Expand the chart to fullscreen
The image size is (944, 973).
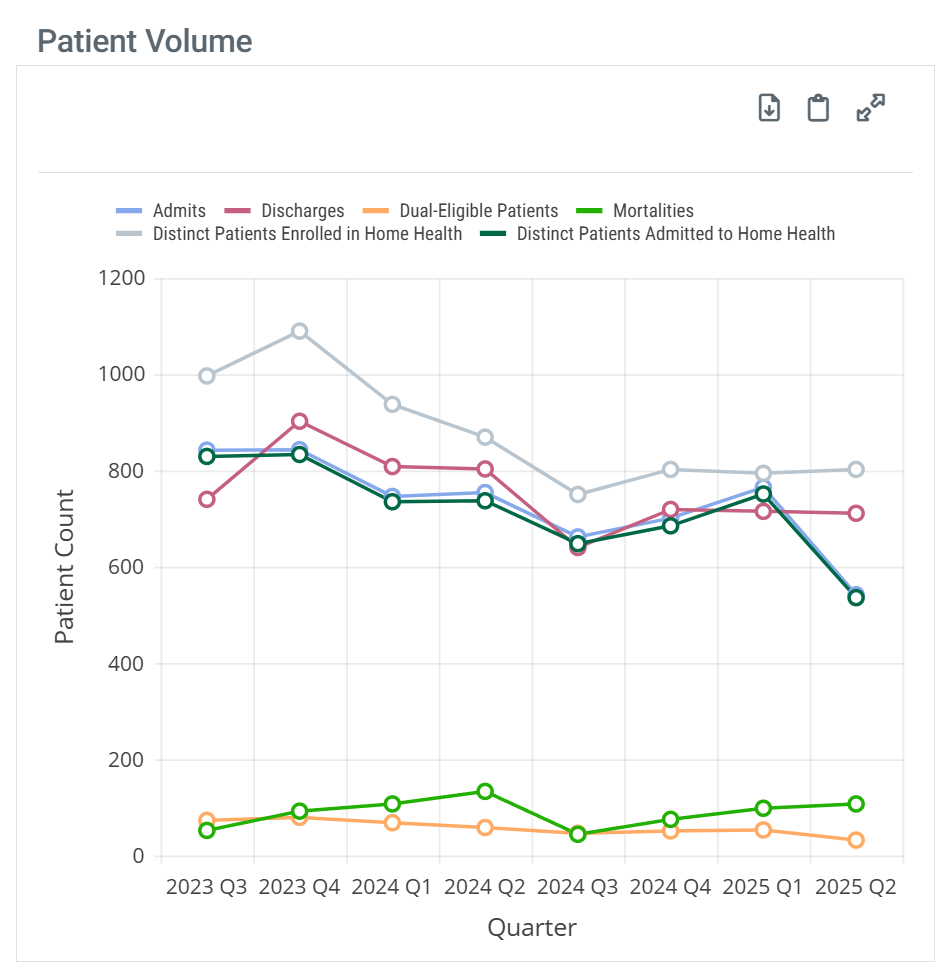(x=871, y=107)
